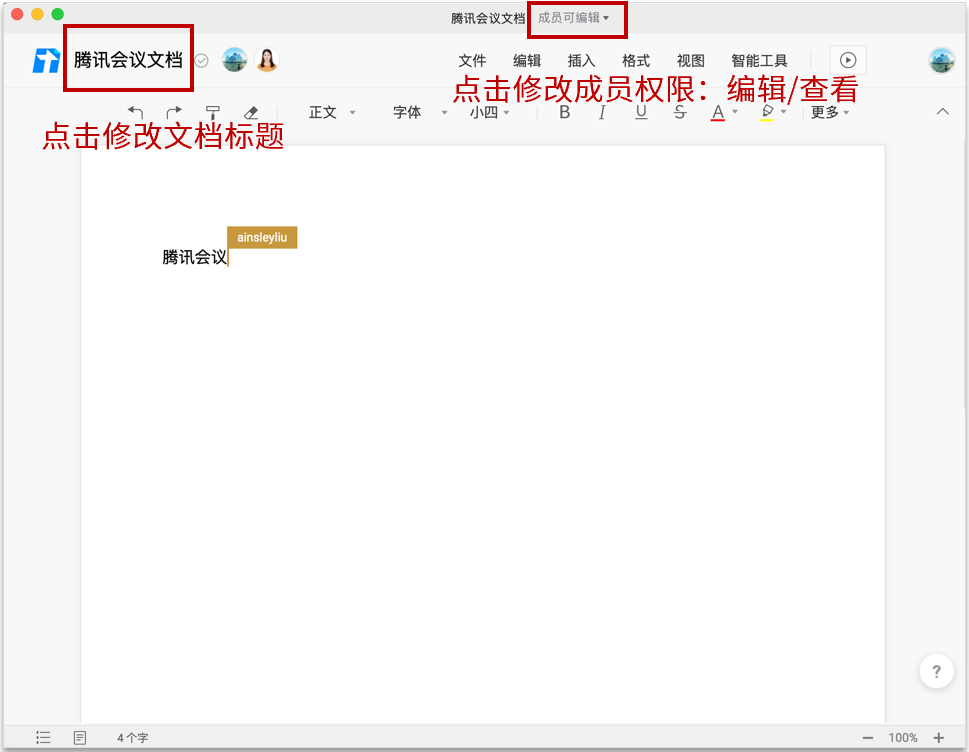Screen dimensions: 969x752
Task: Open the 文件 menu
Action: point(472,61)
